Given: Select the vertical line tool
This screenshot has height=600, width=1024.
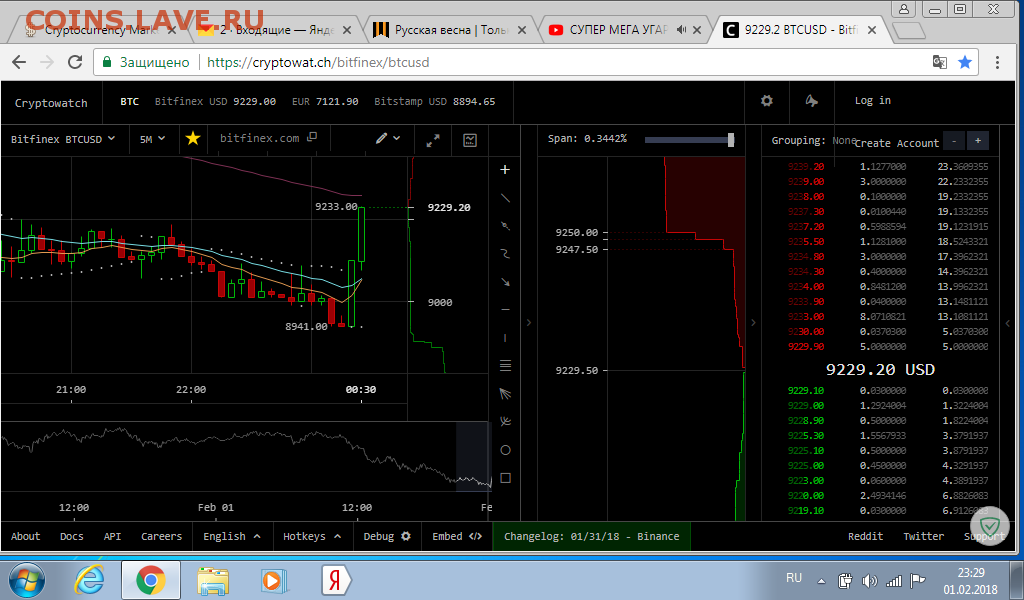Looking at the screenshot, I should point(505,338).
